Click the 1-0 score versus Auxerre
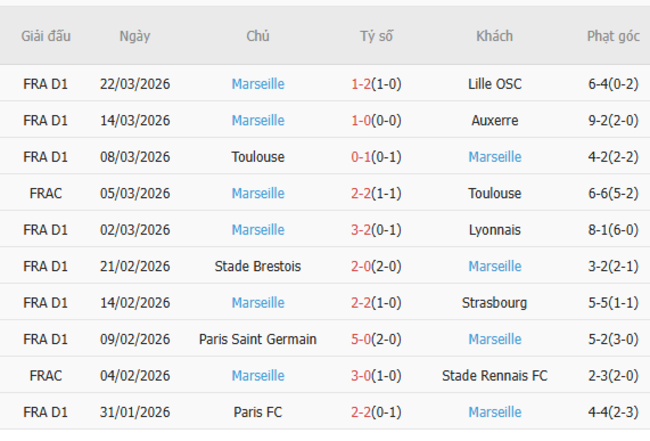This screenshot has width=650, height=441. [360, 120]
